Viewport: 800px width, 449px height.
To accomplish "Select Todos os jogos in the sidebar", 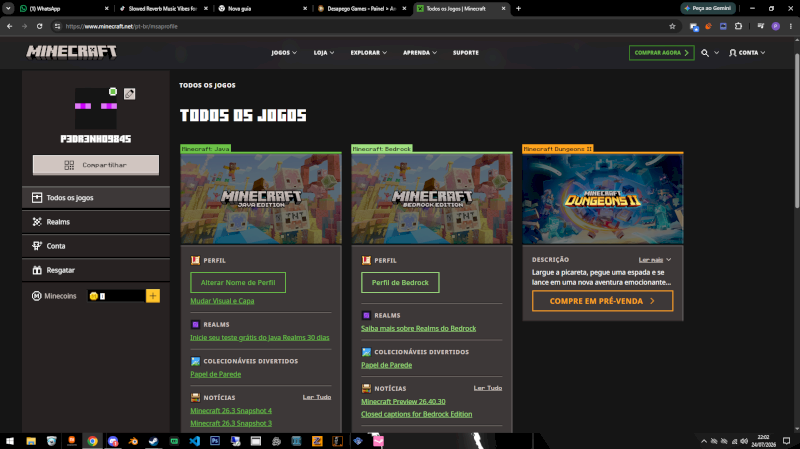I will (96, 197).
